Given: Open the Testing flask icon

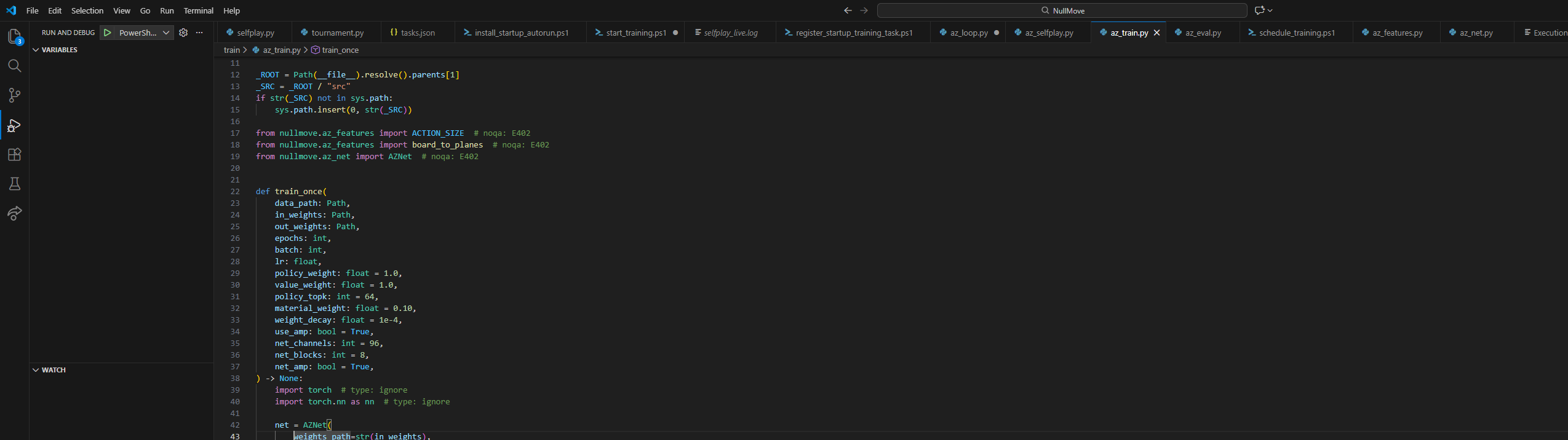Looking at the screenshot, I should click(x=14, y=184).
